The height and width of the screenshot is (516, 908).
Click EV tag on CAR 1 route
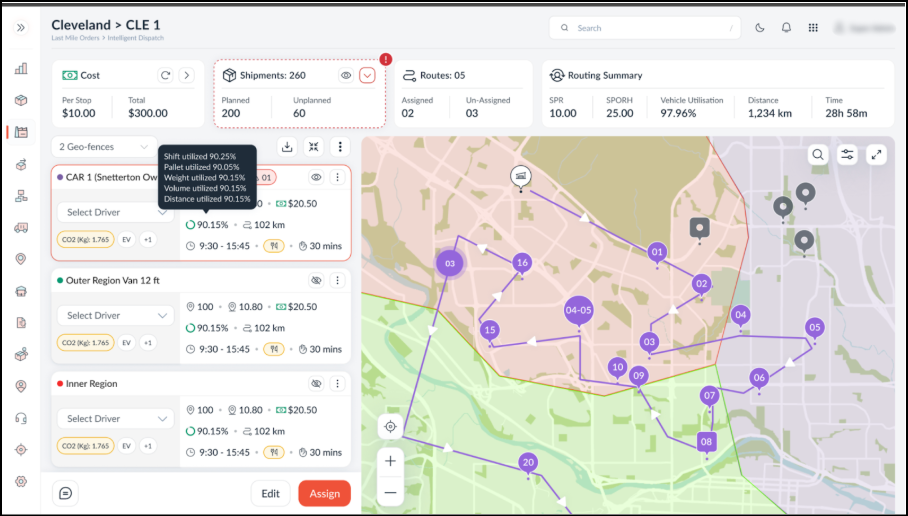tap(126, 239)
